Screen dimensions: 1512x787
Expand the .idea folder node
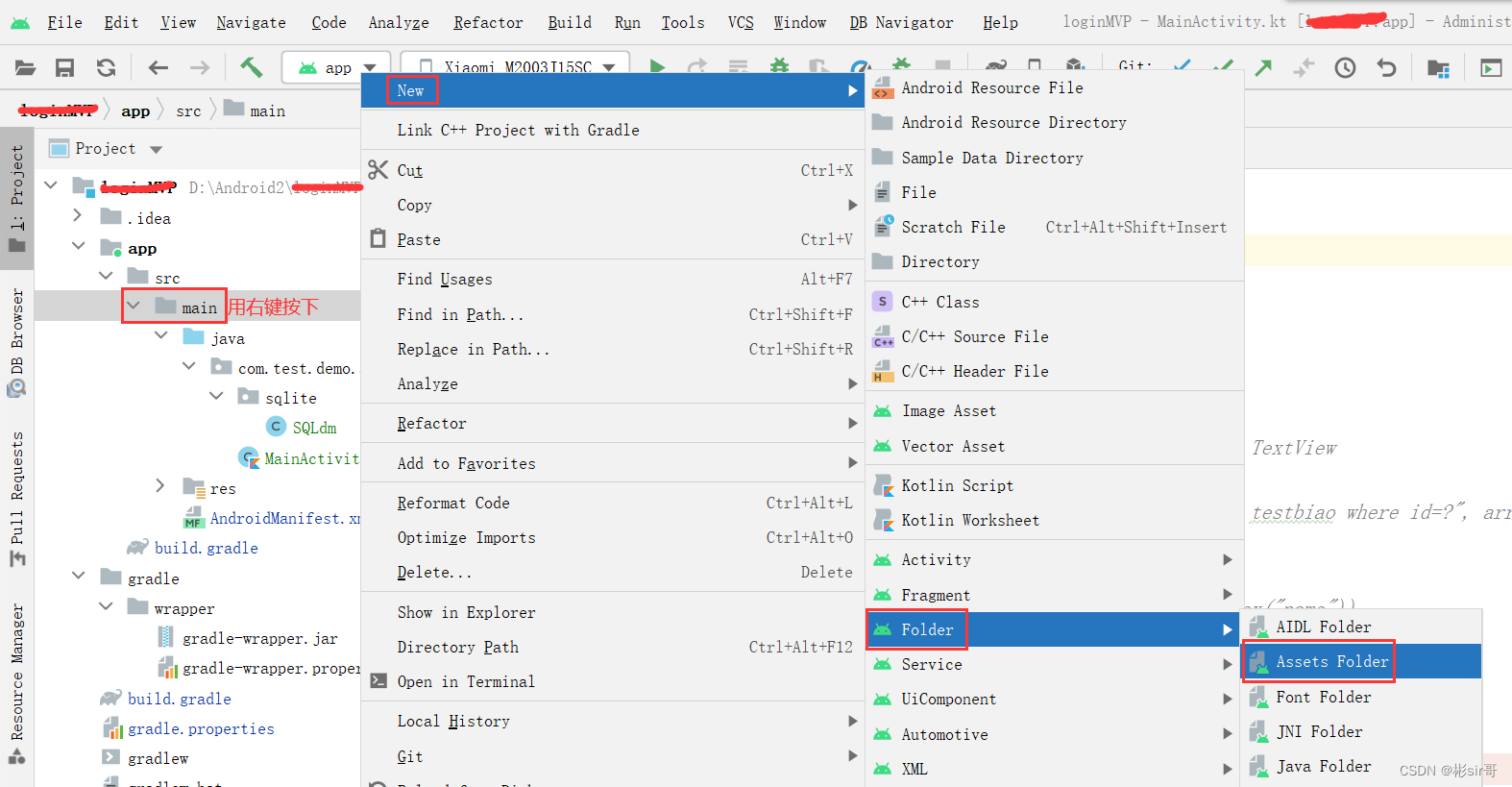[78, 216]
